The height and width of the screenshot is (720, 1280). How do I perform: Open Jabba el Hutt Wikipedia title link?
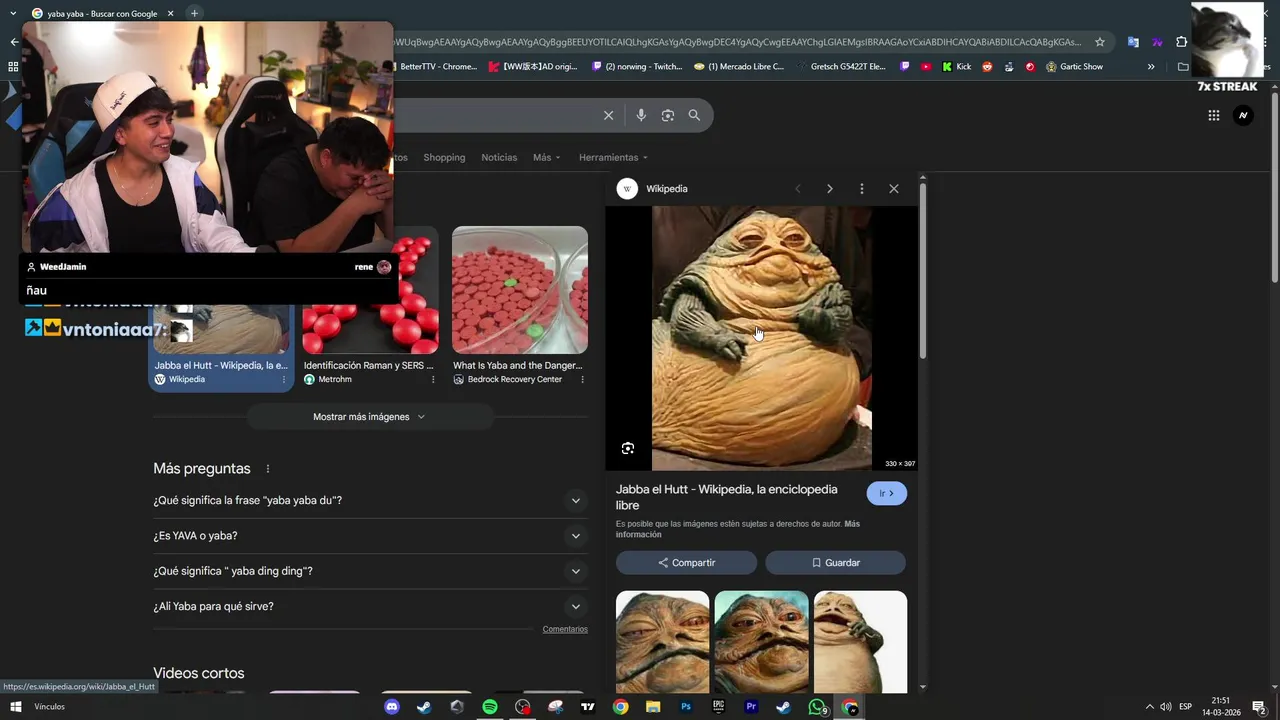pos(727,497)
